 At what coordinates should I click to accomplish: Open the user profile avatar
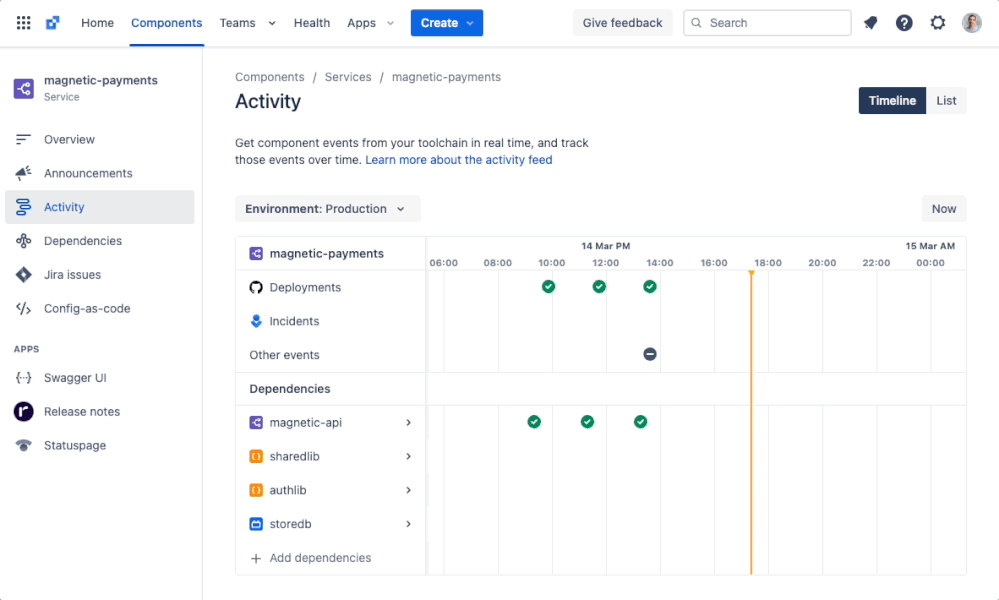click(x=972, y=23)
